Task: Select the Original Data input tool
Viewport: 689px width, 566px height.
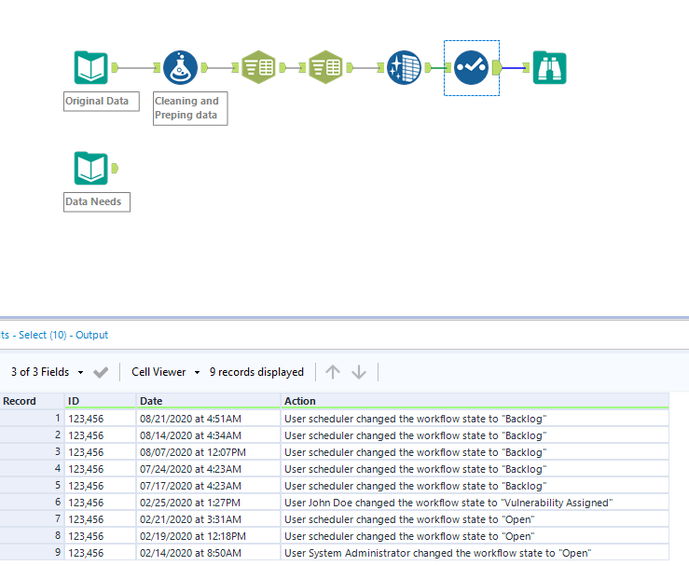Action: pos(91,68)
